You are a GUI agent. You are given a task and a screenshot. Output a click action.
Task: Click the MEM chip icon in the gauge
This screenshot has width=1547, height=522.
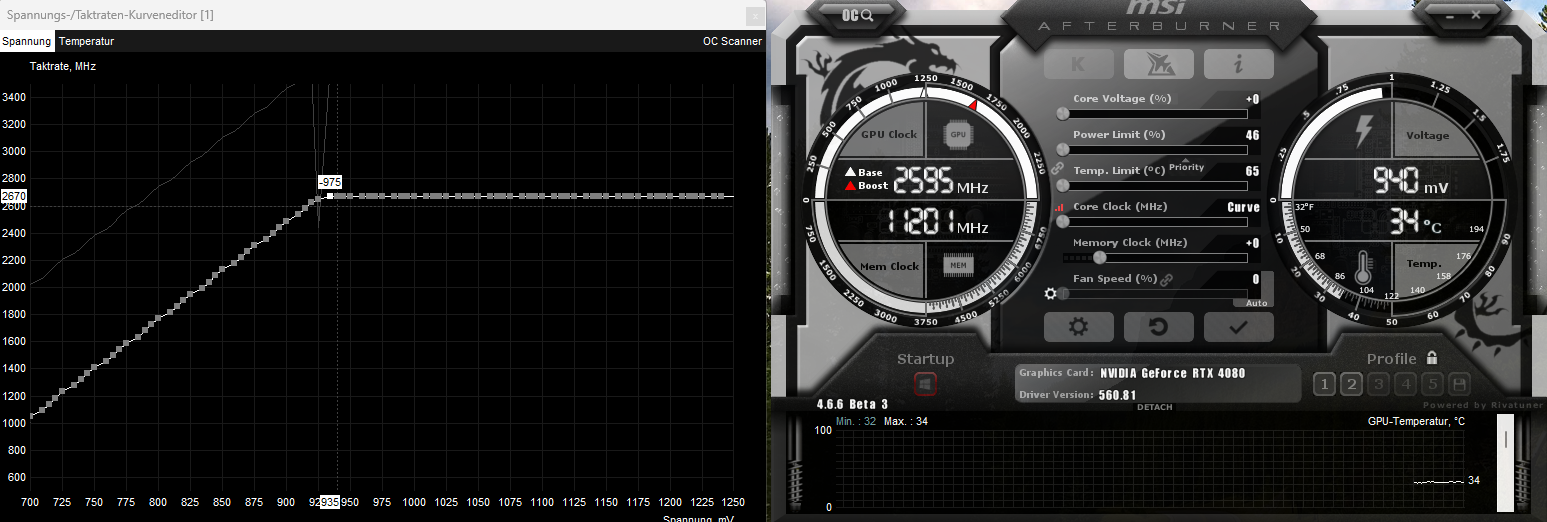point(958,265)
